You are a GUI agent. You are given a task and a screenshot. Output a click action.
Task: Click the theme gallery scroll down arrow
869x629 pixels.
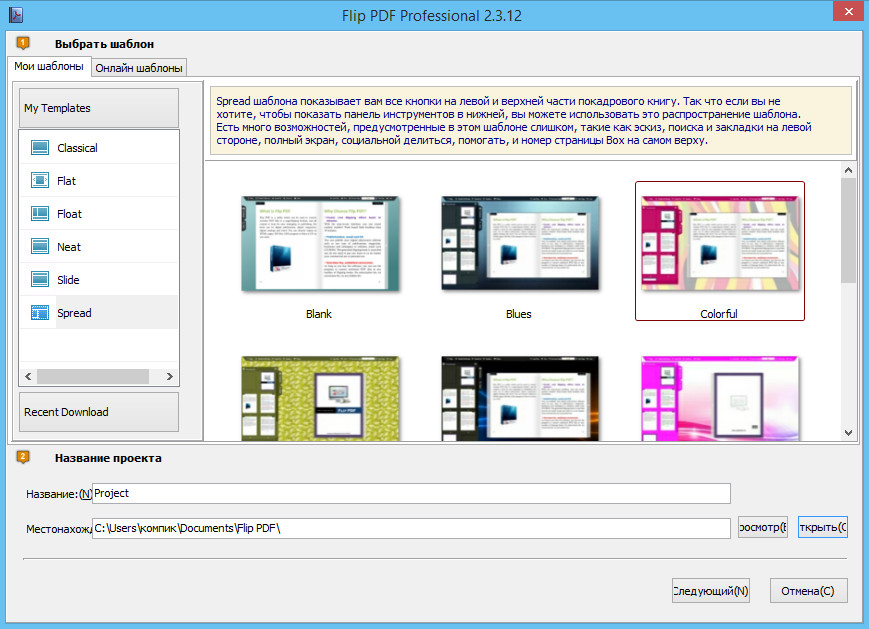[848, 433]
